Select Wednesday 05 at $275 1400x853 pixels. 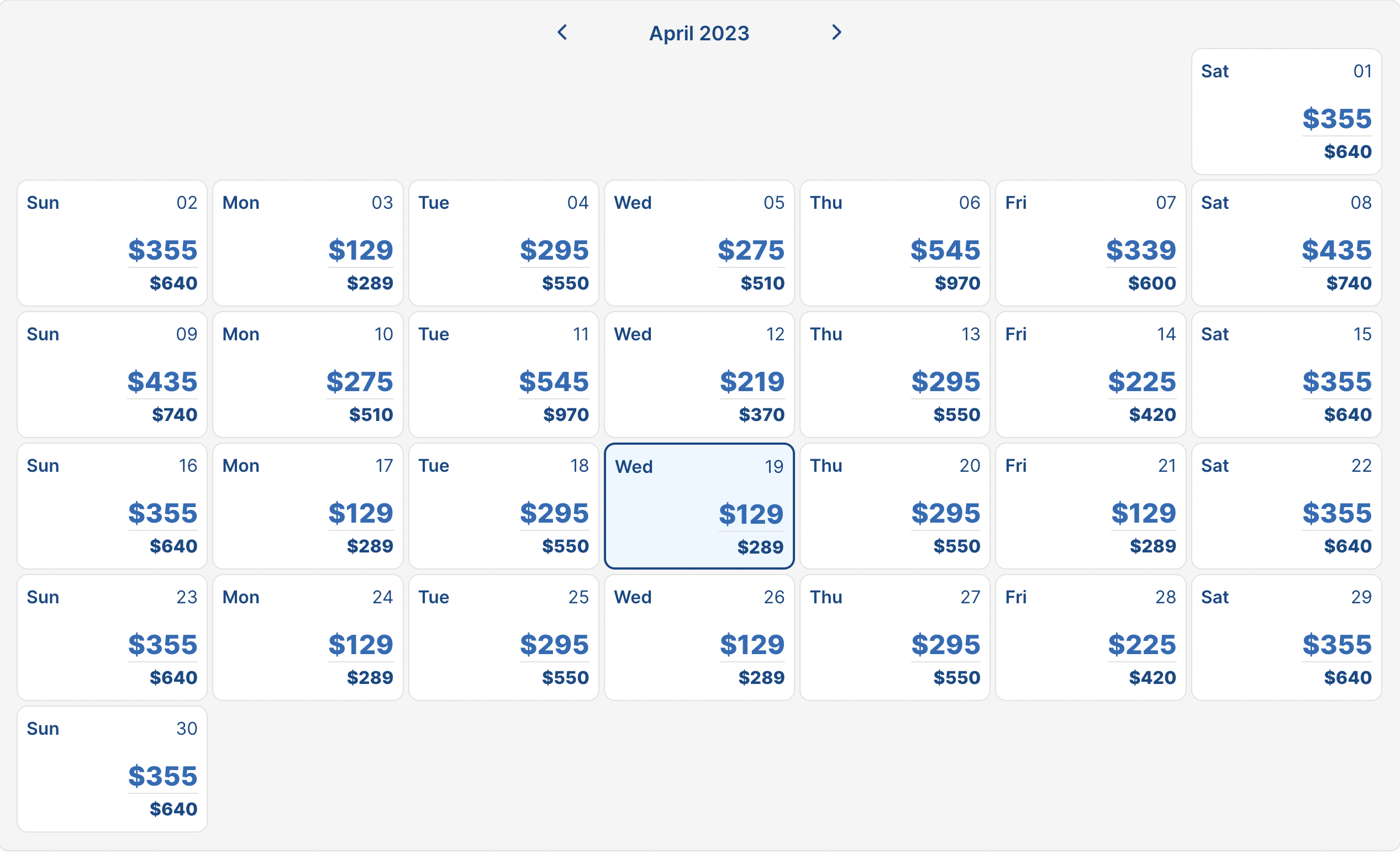(699, 243)
